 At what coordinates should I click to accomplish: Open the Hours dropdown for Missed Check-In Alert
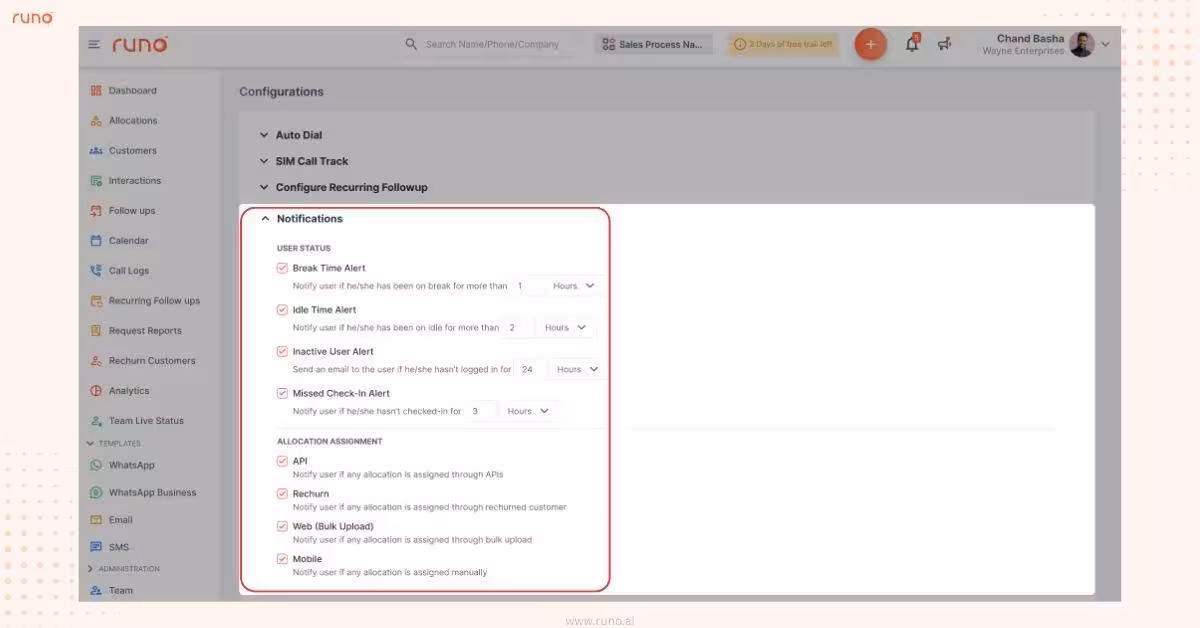528,410
